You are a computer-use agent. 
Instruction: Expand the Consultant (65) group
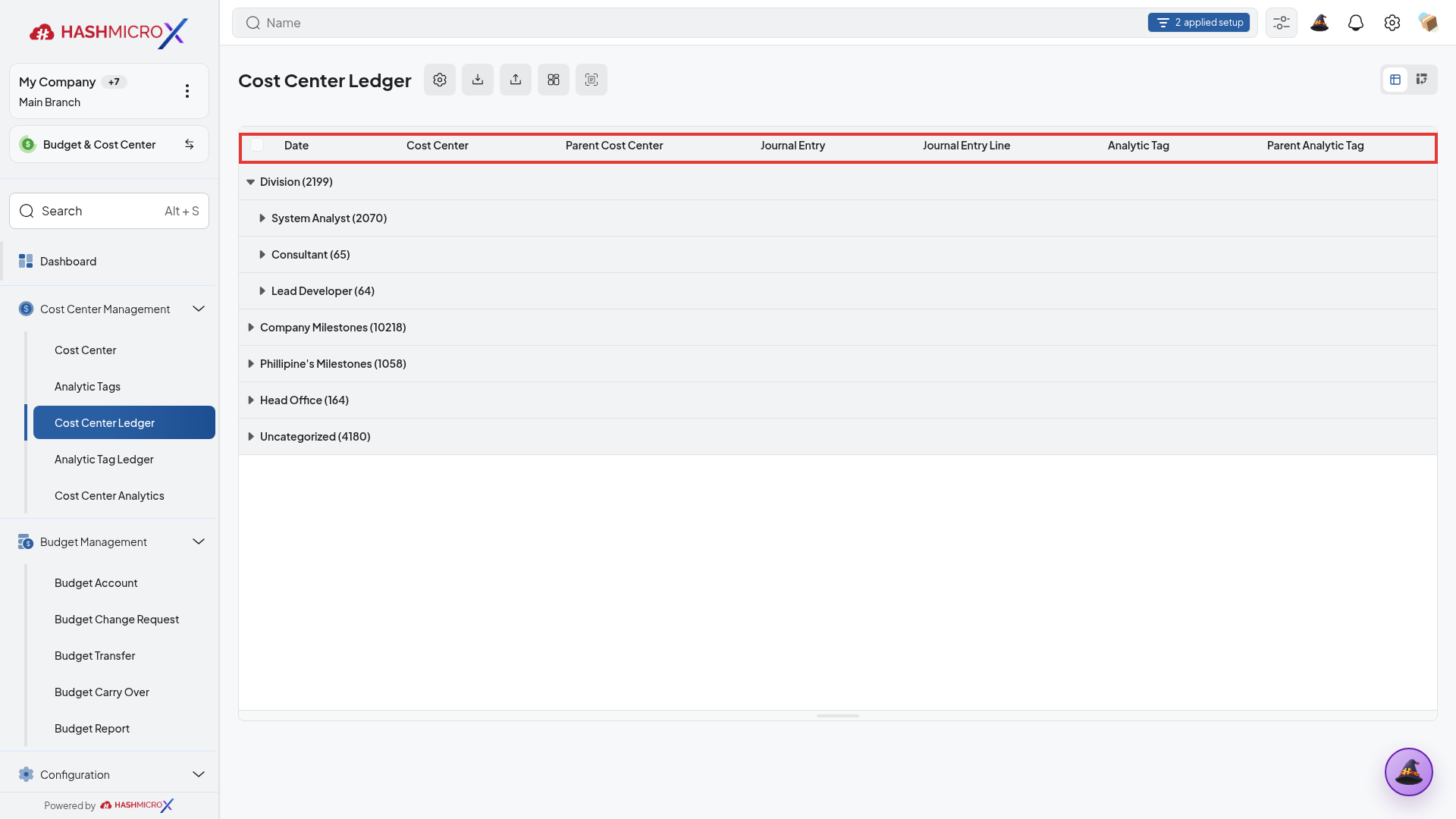[x=262, y=255]
